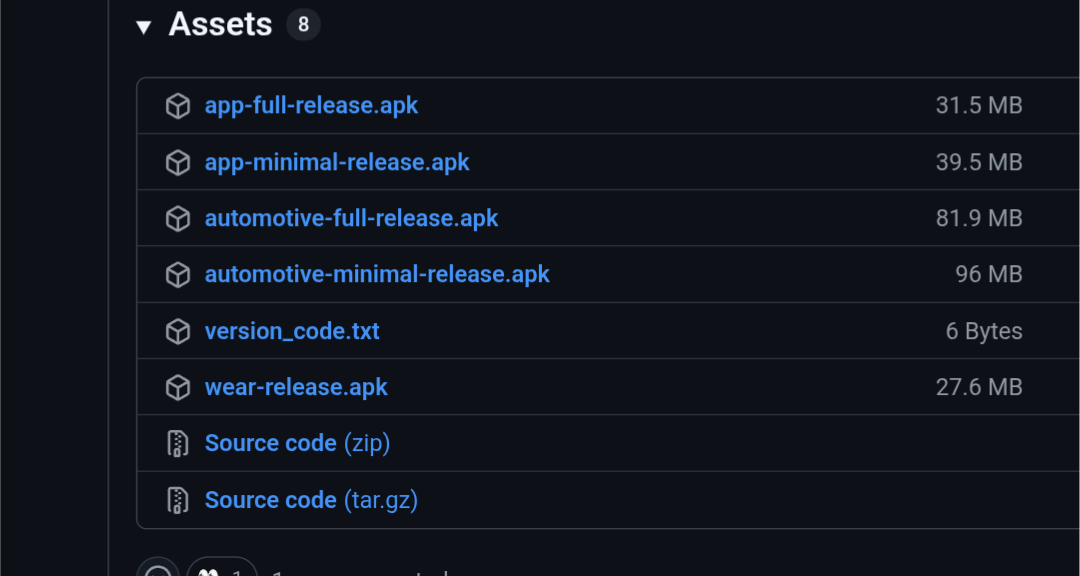Download app-minimal-release.apk
Screen dimensions: 1080x576
(x=337, y=162)
